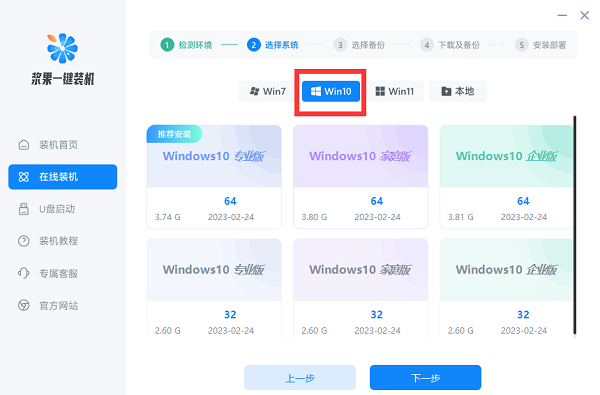Click the 下一步 button
Viewport: 600px width, 395px height.
[425, 378]
